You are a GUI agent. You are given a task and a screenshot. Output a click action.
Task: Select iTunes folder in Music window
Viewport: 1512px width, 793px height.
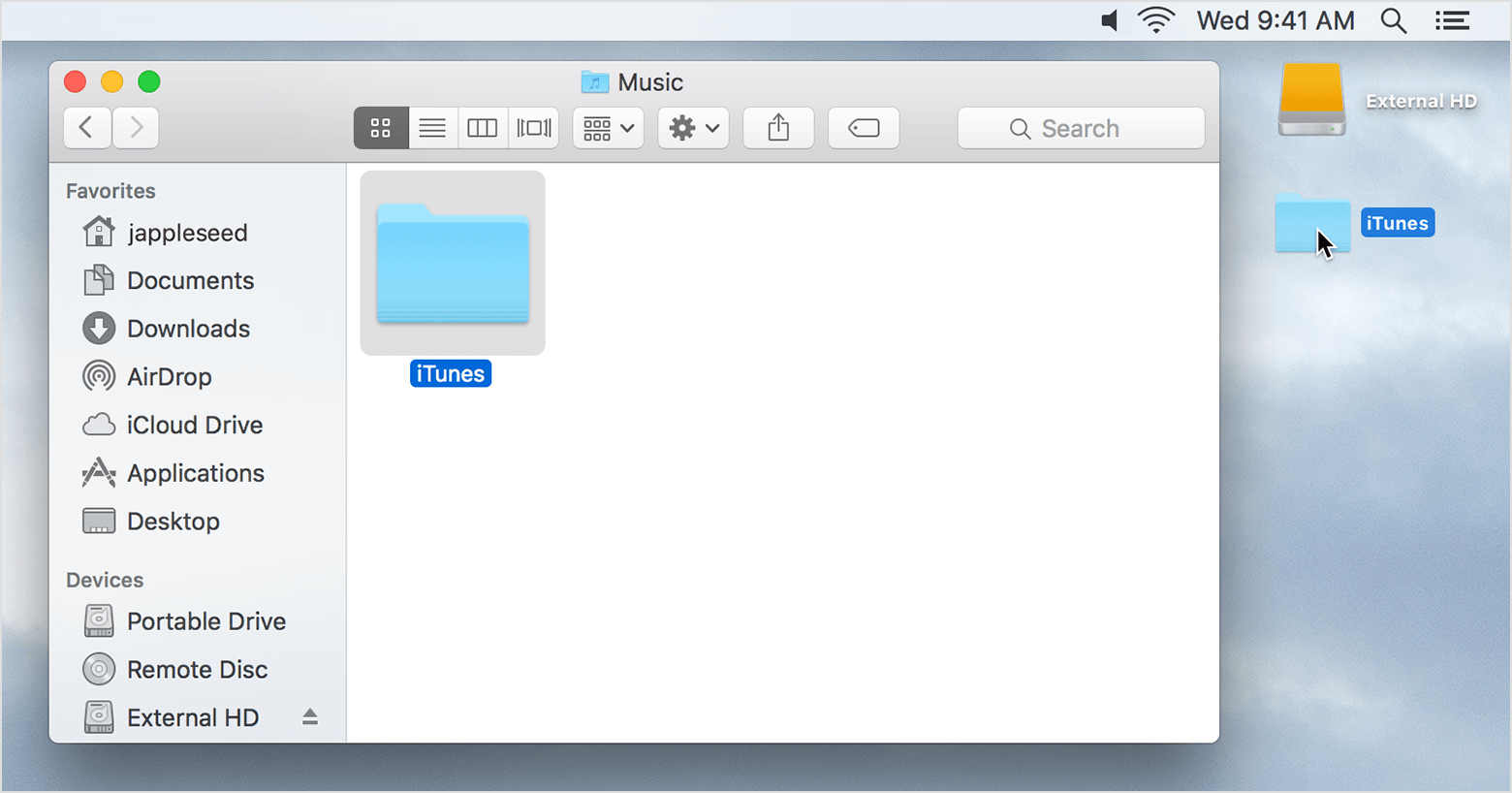(x=453, y=263)
